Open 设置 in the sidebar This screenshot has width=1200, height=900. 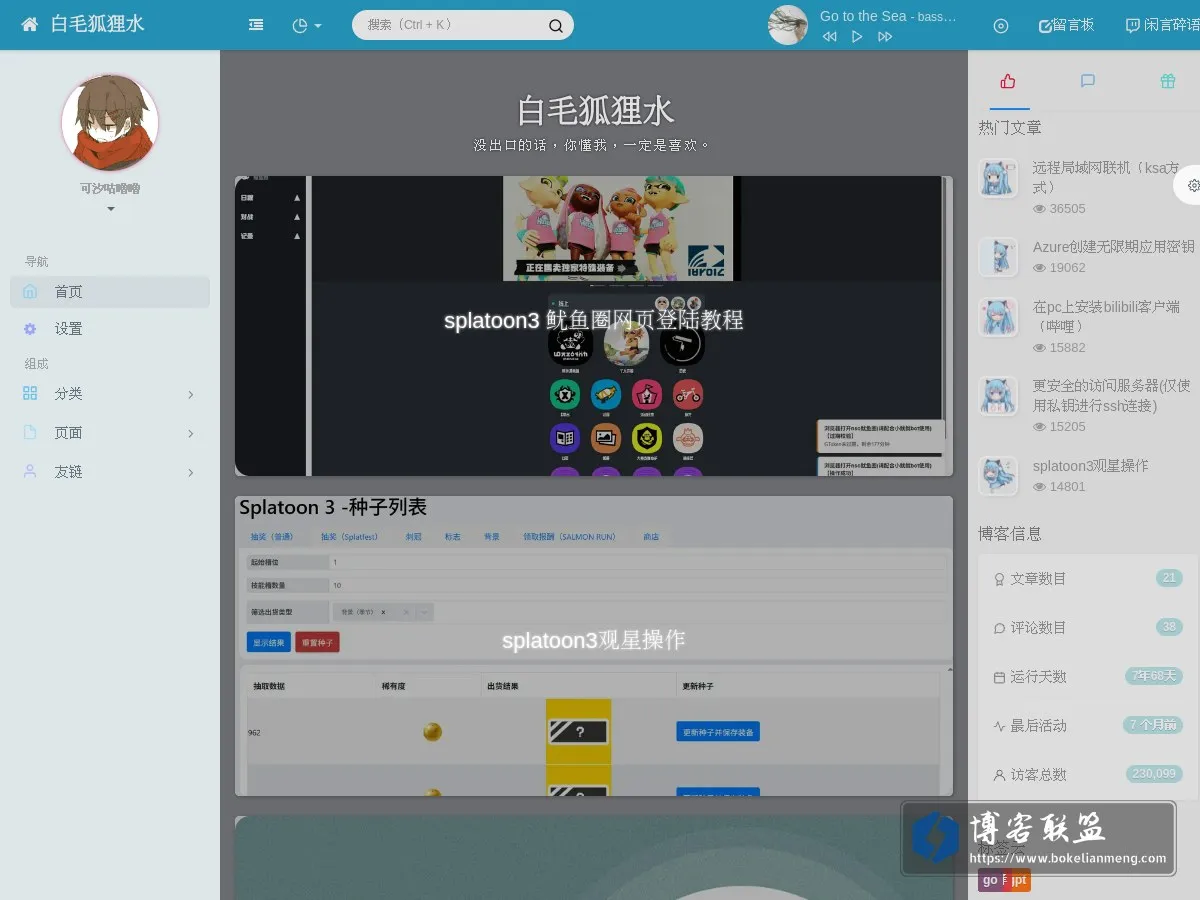coord(110,329)
